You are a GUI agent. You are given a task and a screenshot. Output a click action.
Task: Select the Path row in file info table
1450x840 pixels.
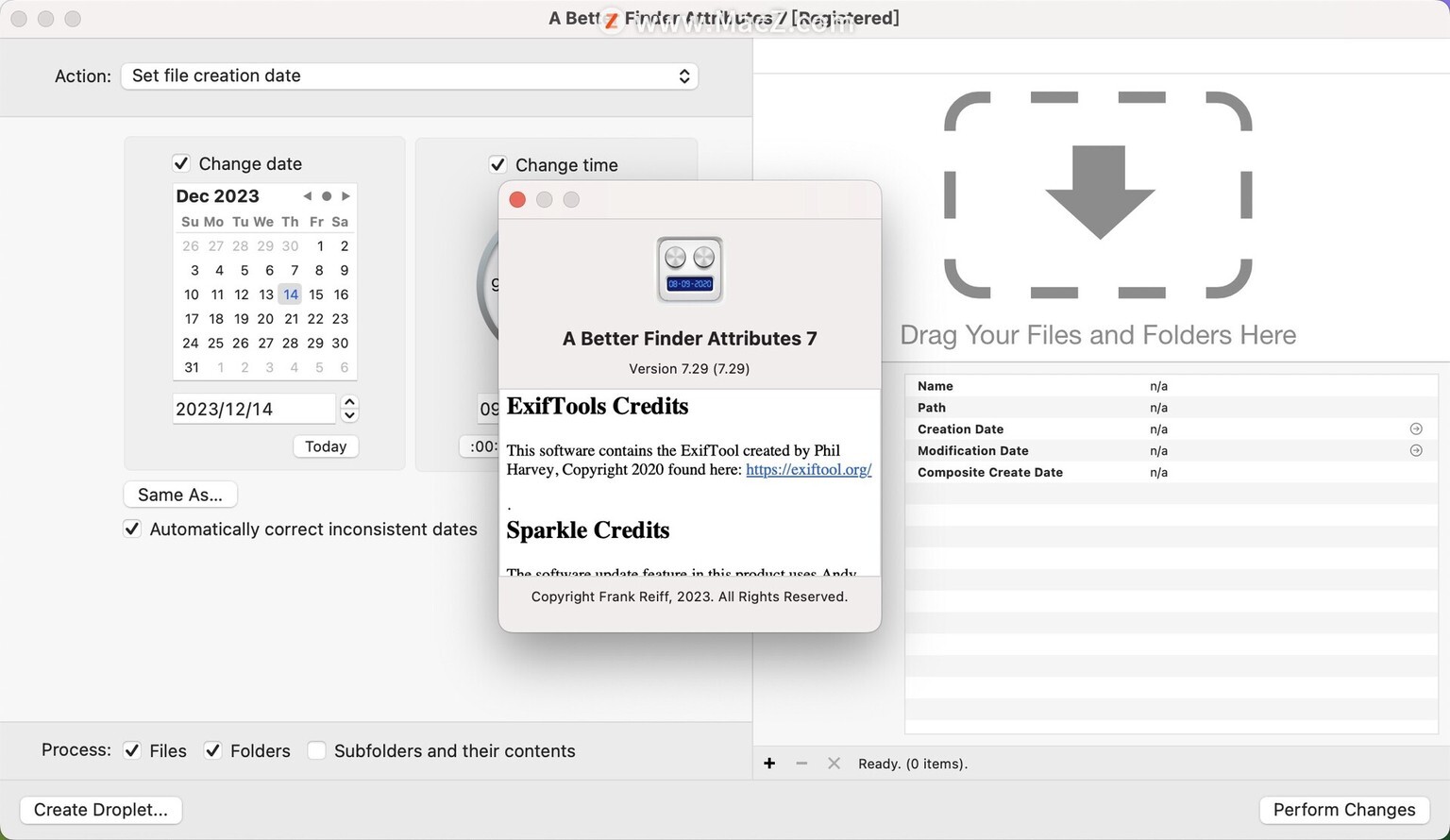tap(1172, 408)
